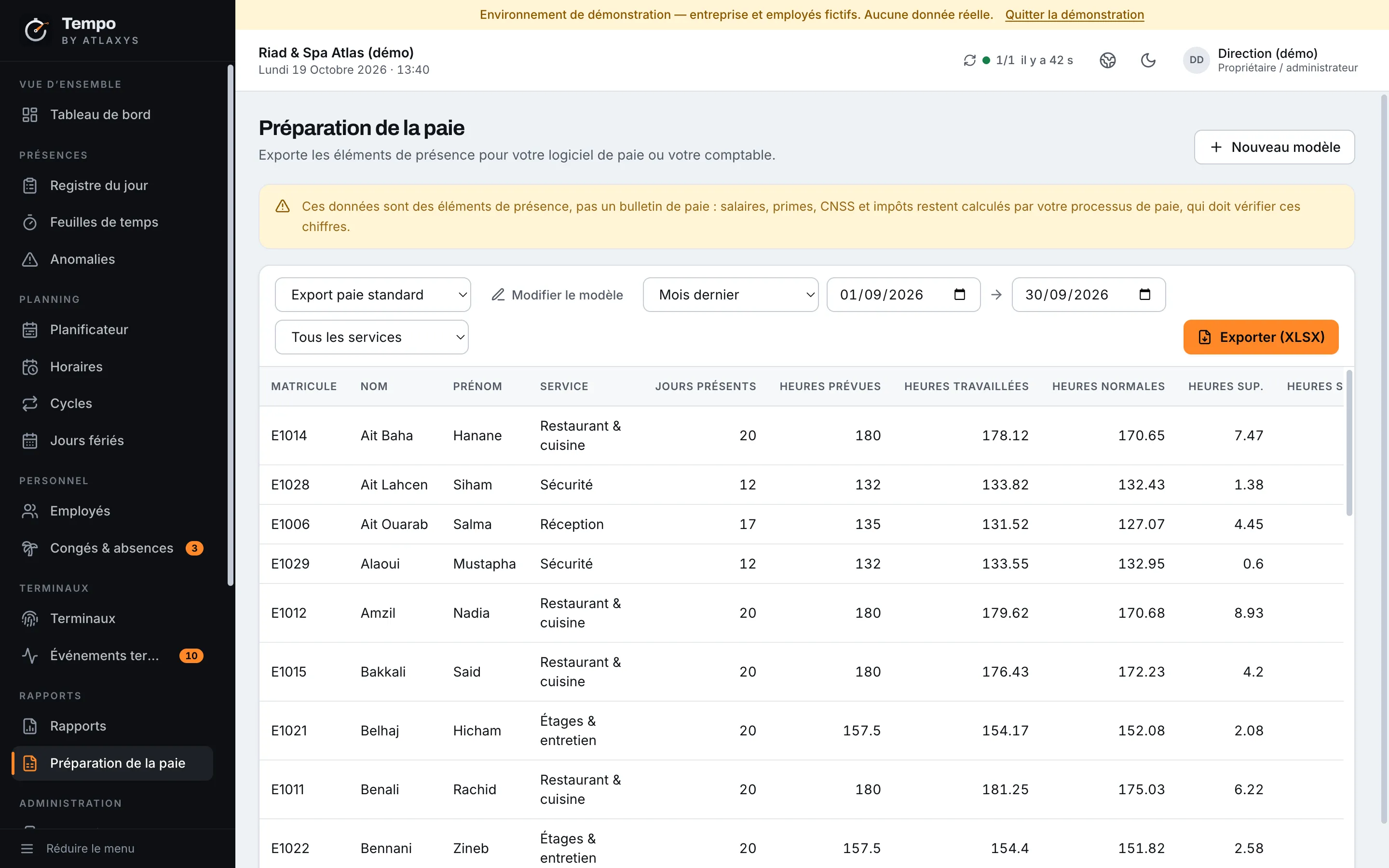Open the Tous les services dropdown
This screenshot has width=1389, height=868.
pos(372,338)
